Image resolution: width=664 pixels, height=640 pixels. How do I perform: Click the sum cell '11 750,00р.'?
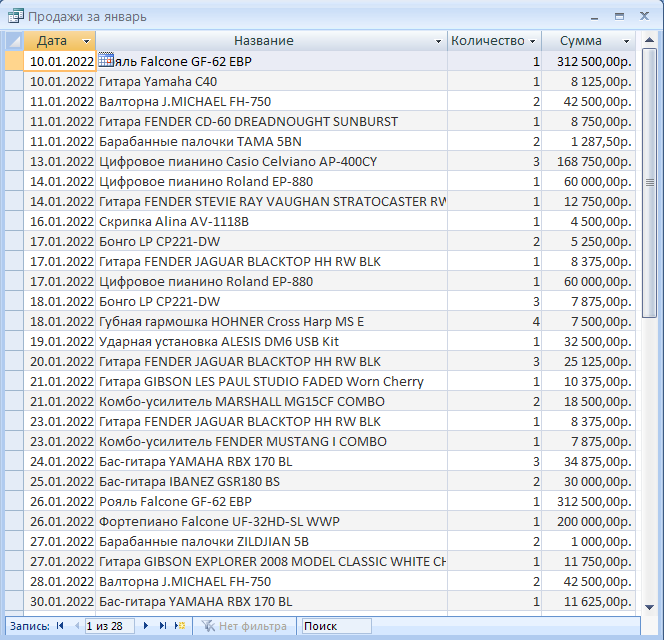pos(588,562)
